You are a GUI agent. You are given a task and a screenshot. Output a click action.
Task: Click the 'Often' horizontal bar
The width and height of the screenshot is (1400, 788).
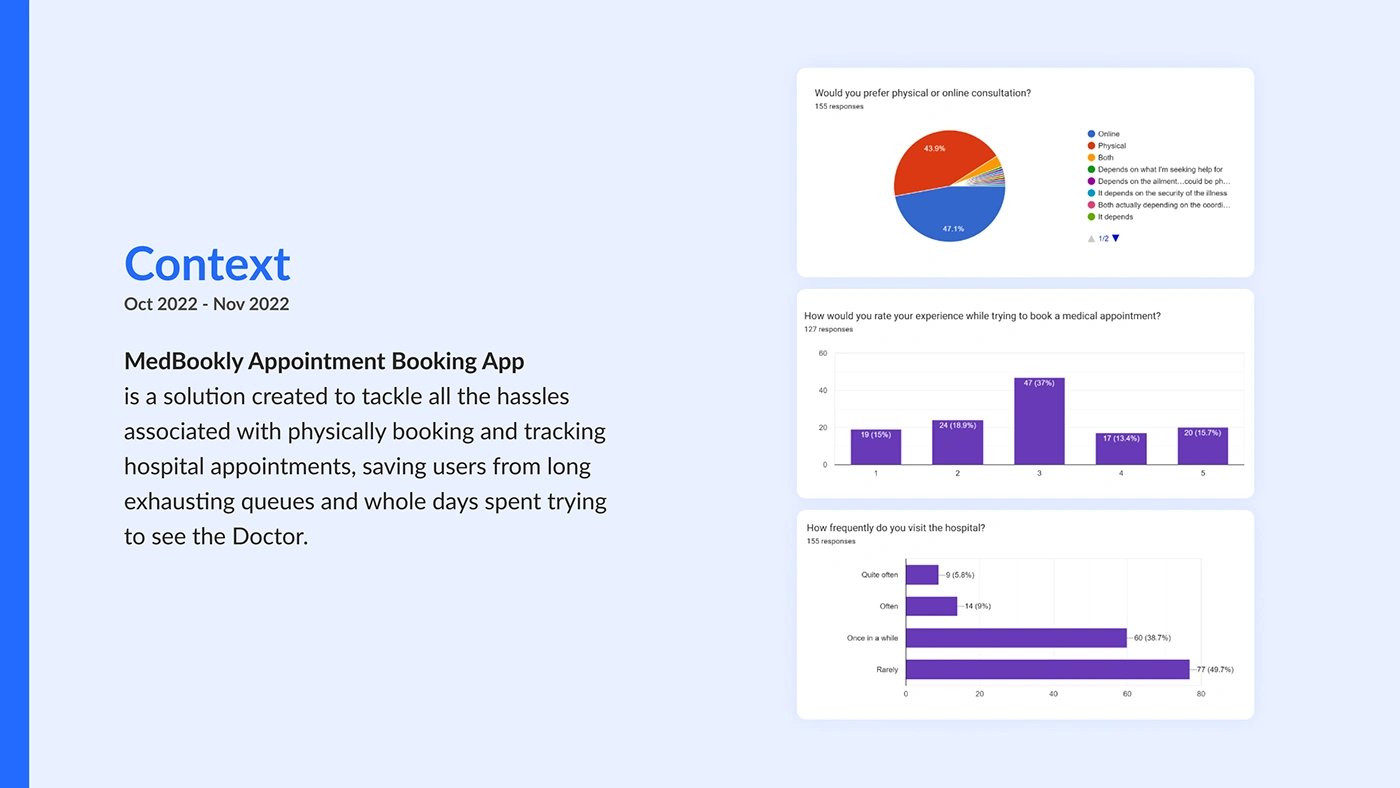pos(931,606)
